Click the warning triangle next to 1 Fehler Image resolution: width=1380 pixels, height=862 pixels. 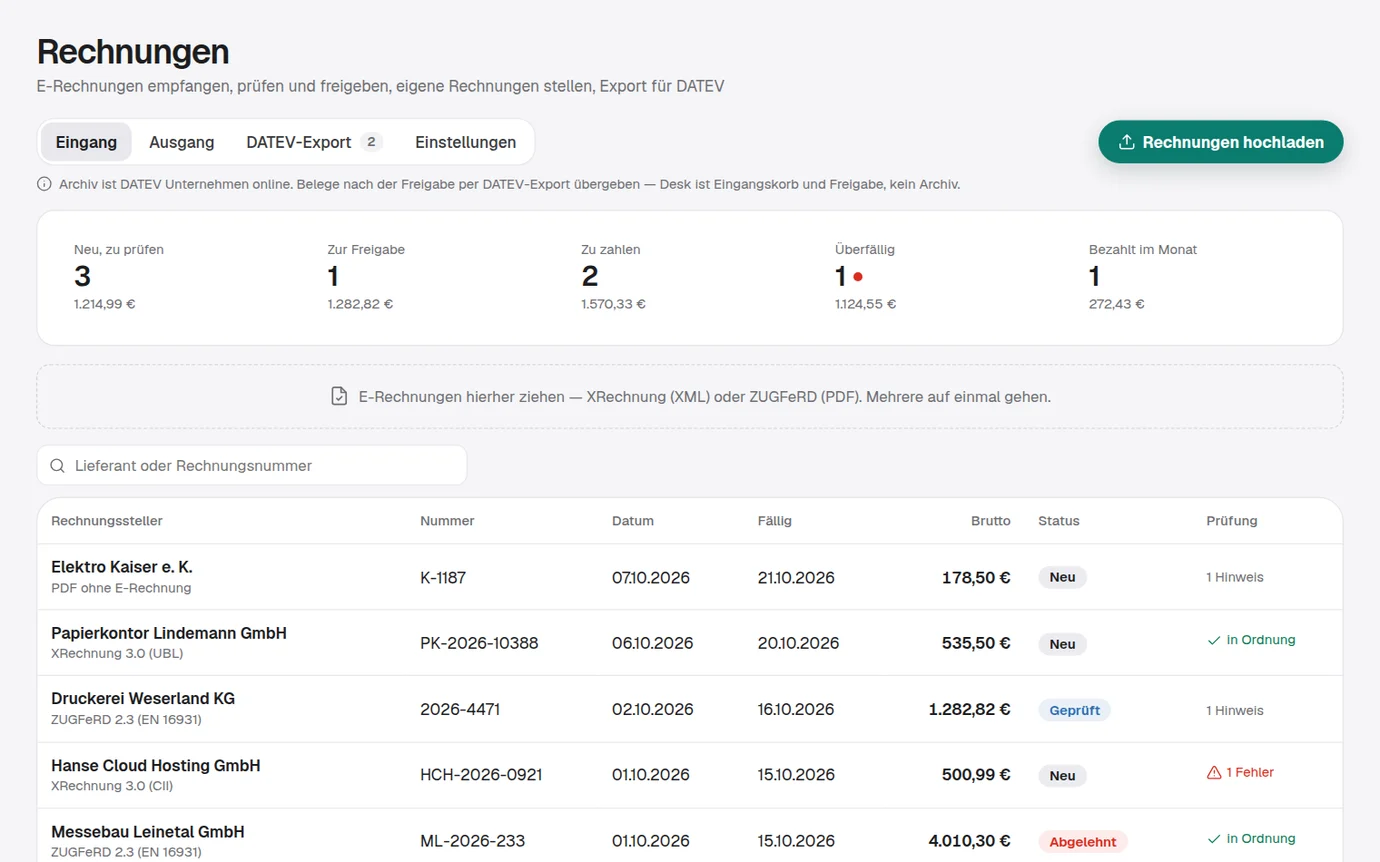pos(1214,773)
